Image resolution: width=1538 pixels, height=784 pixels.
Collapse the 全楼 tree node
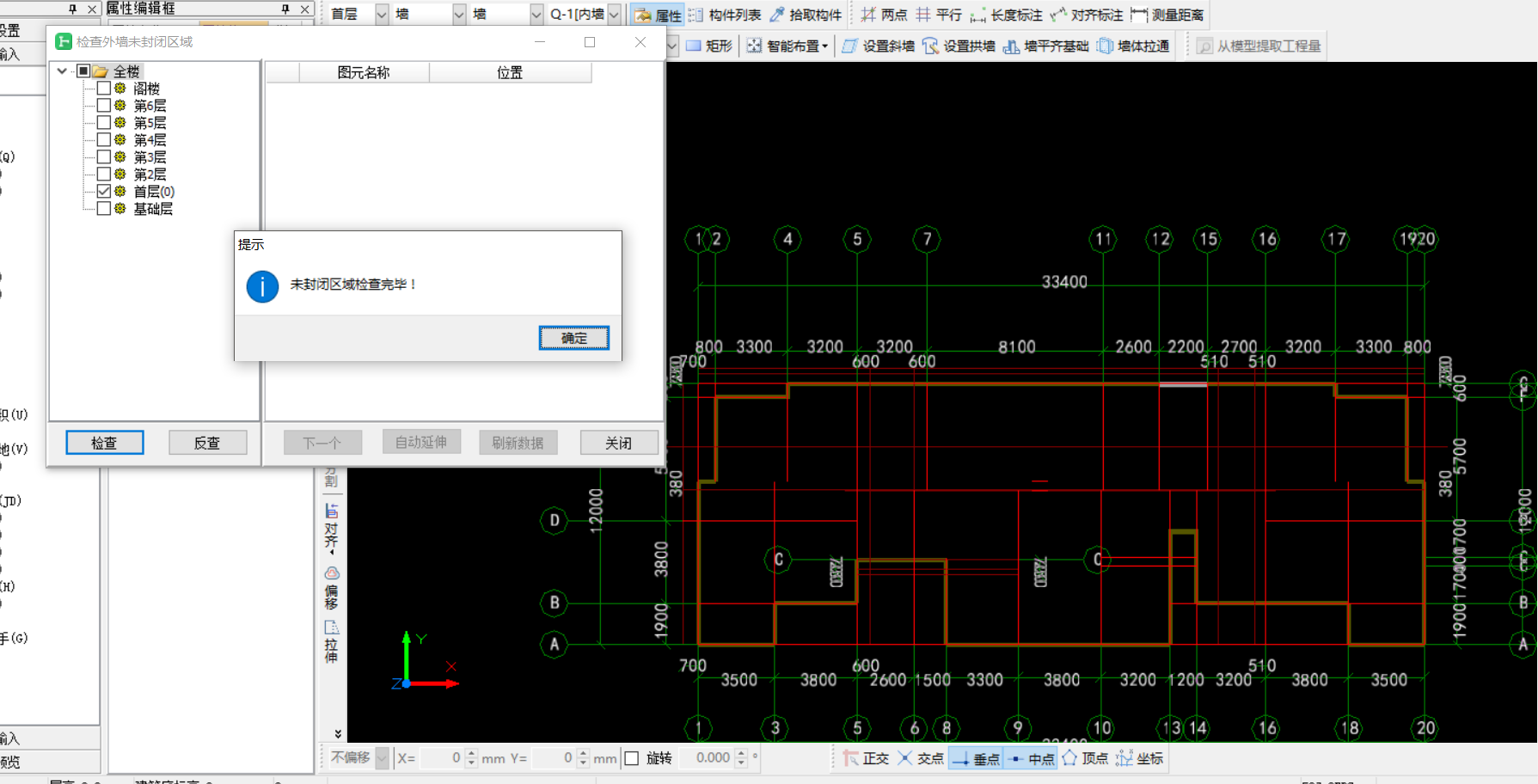pyautogui.click(x=63, y=70)
